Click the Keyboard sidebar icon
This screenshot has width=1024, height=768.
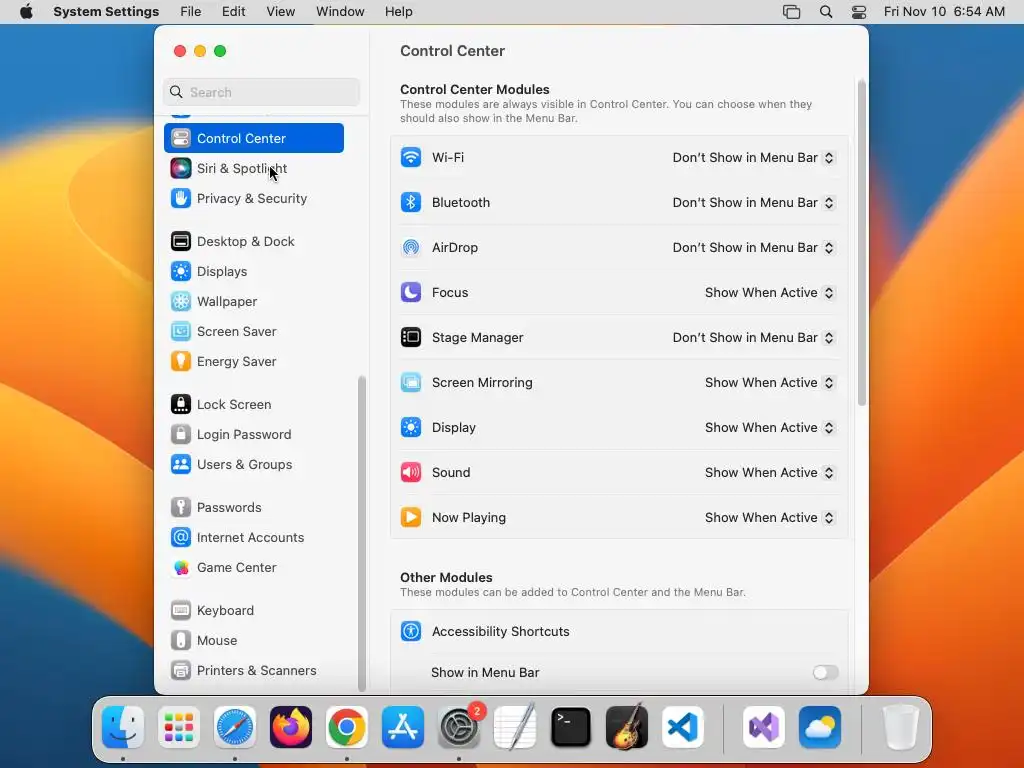pos(181,611)
